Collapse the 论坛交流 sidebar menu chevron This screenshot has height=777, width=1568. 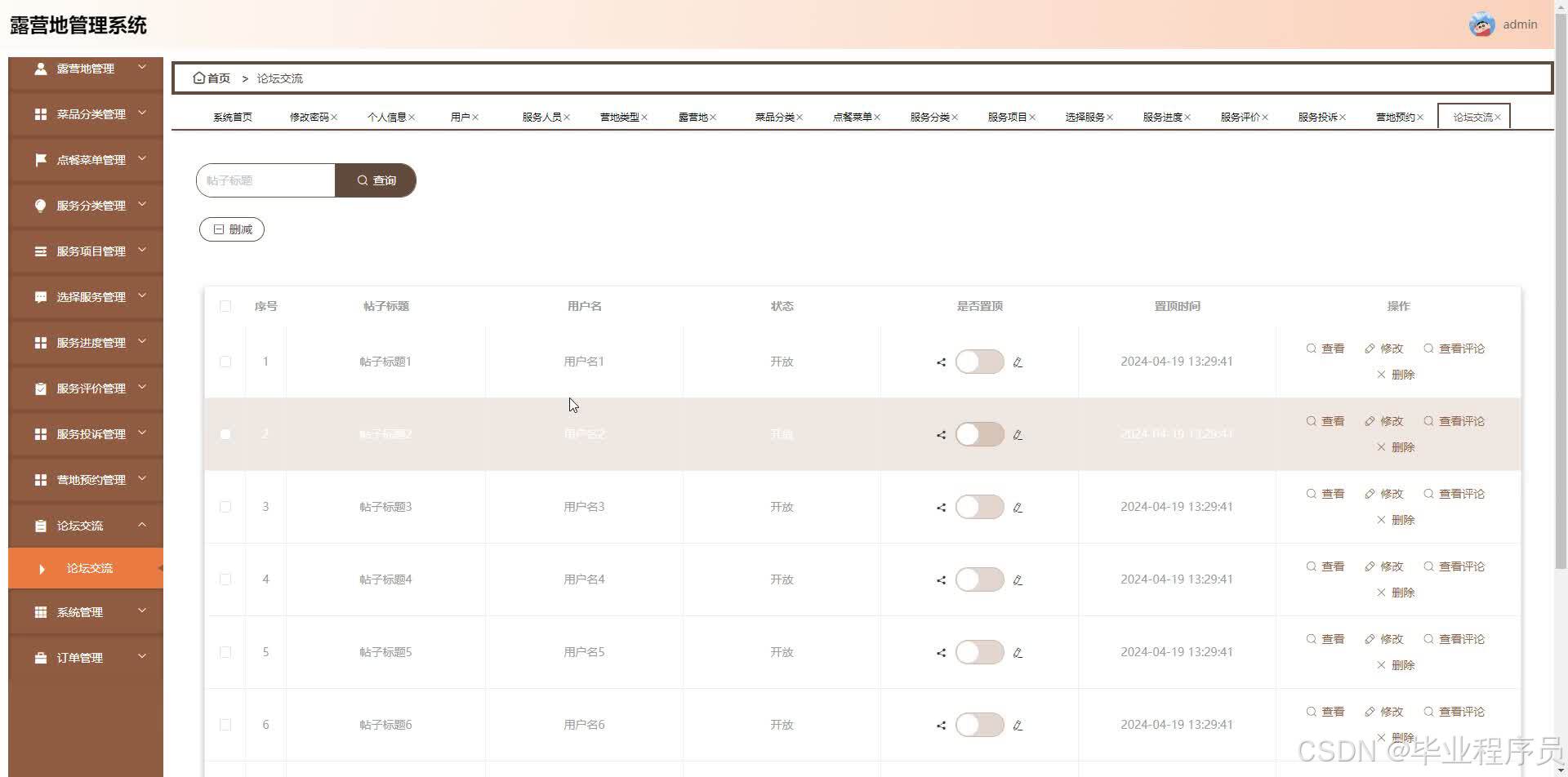pos(142,524)
